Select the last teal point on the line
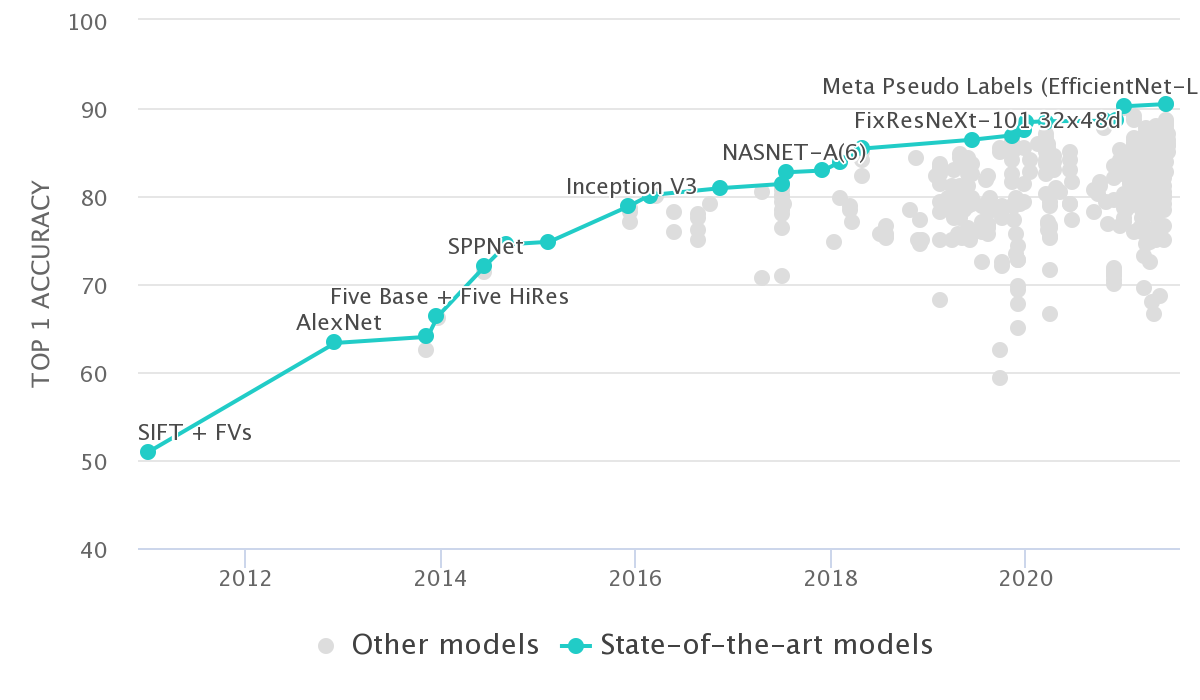This screenshot has height=700, width=1200. click(1166, 104)
